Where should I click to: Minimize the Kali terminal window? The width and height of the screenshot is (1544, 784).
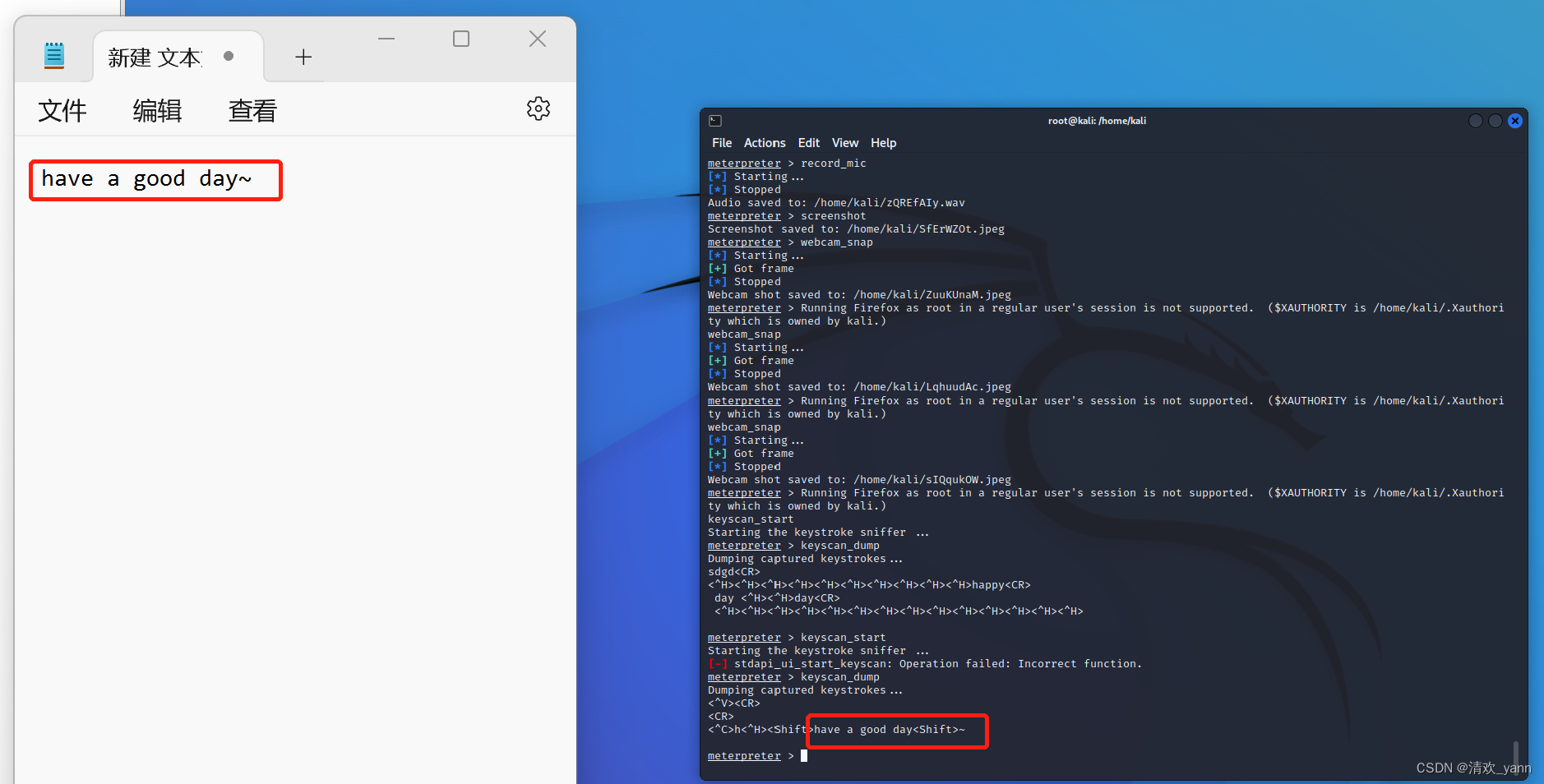(1476, 121)
